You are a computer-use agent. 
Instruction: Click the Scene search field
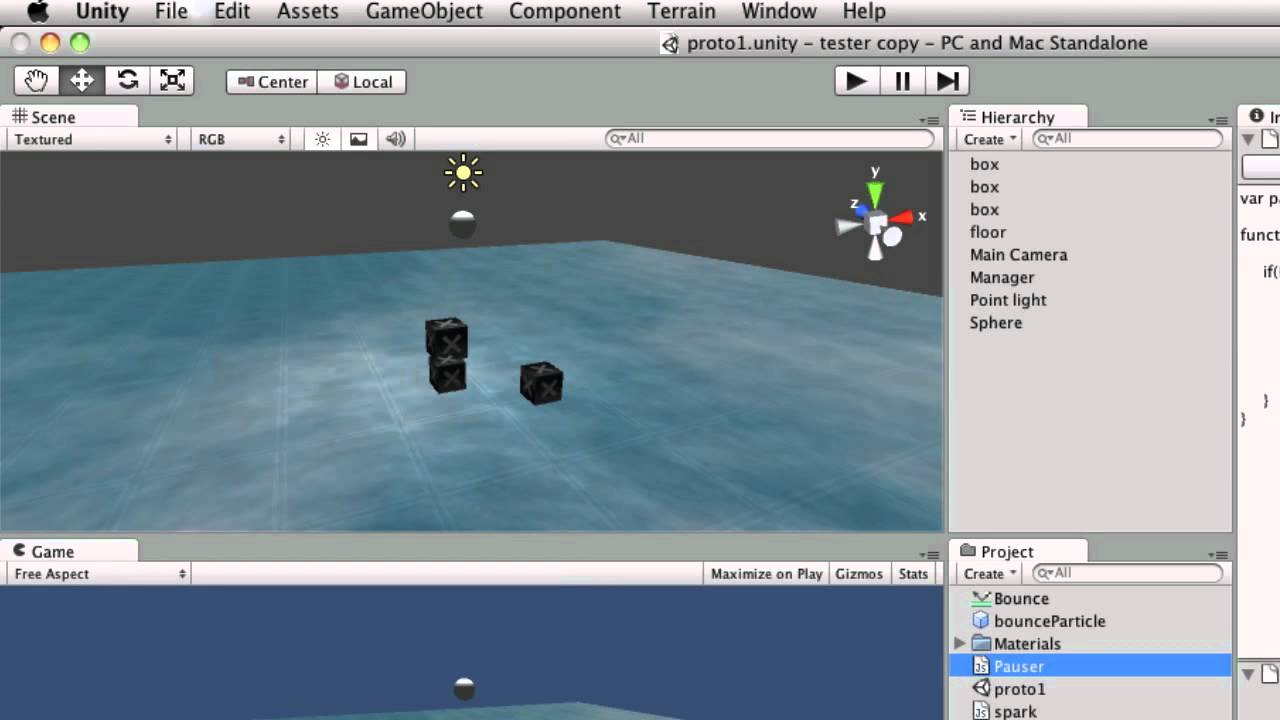click(769, 139)
